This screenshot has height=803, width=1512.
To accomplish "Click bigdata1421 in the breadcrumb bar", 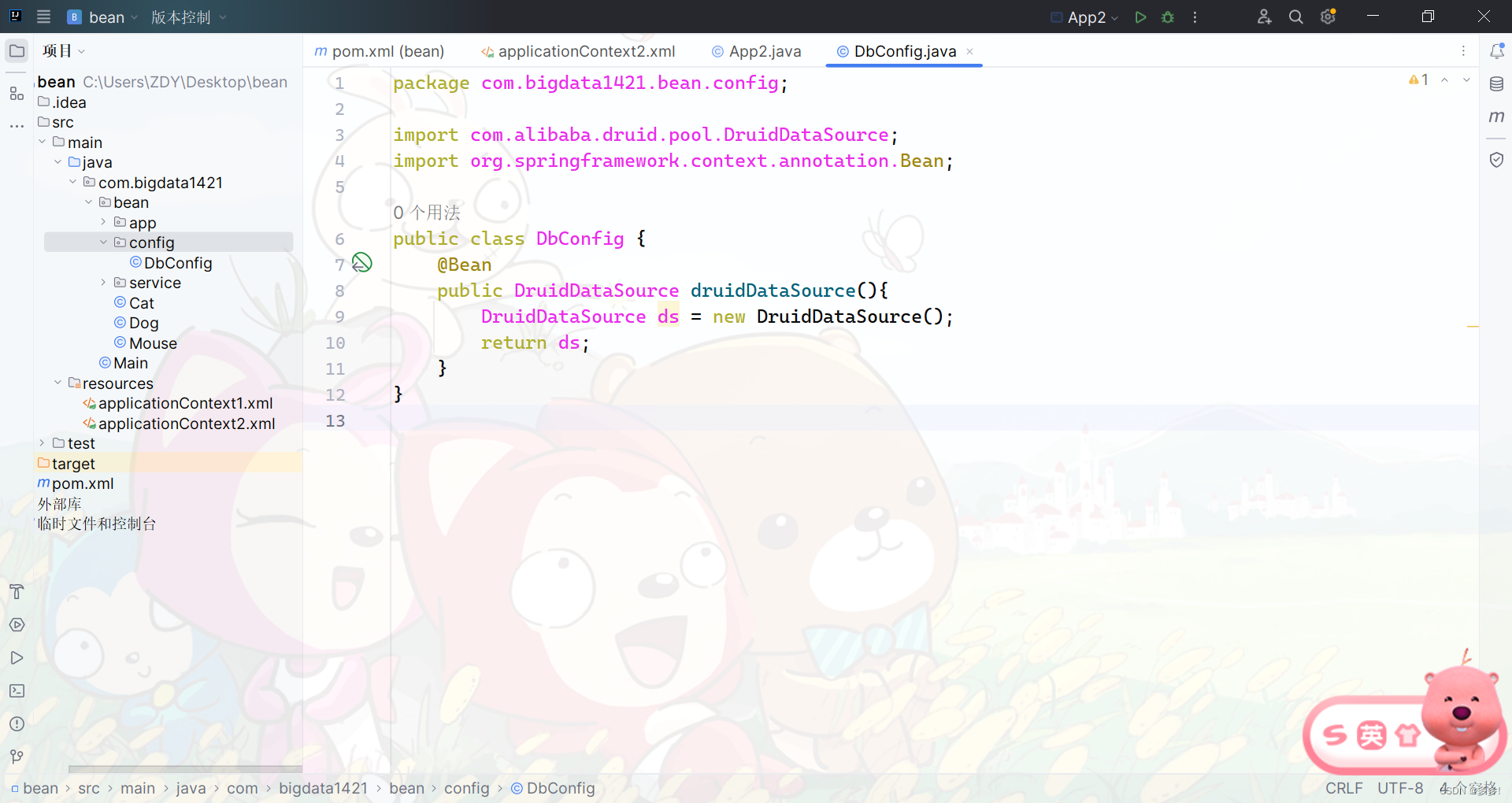I will [323, 788].
